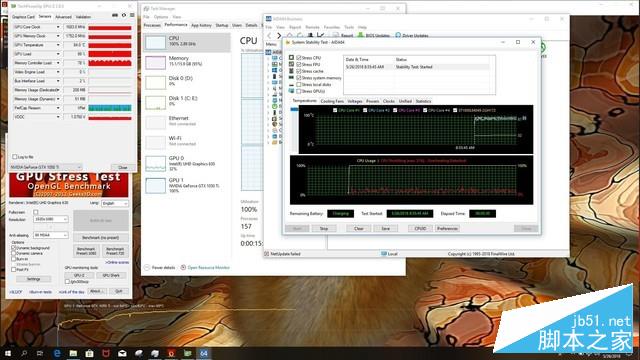Image resolution: width=640 pixels, height=360 pixels.
Task: Enable the Log to file checkbox in GPU-Z
Action: pos(15,157)
